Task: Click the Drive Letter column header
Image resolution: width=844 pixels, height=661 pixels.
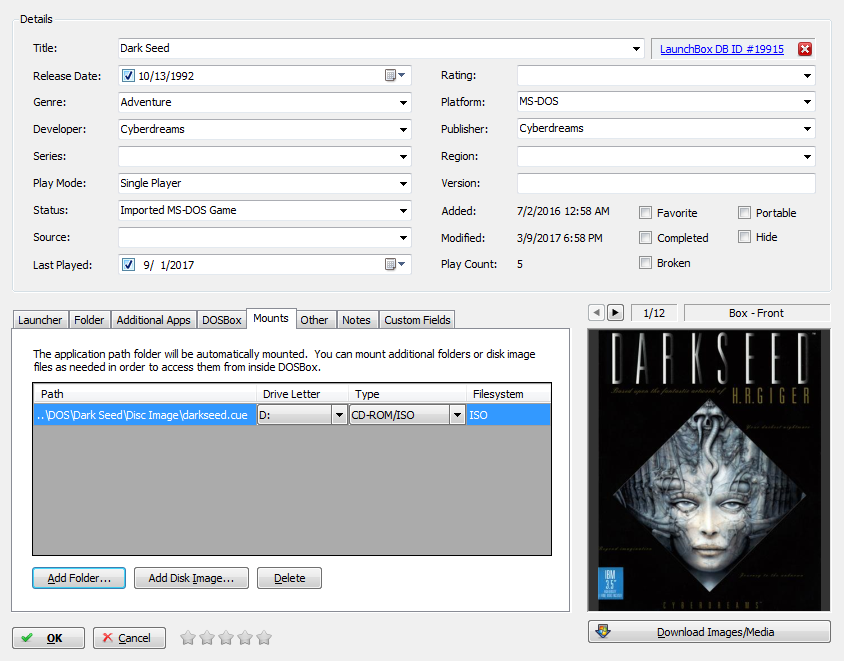Action: coord(303,393)
